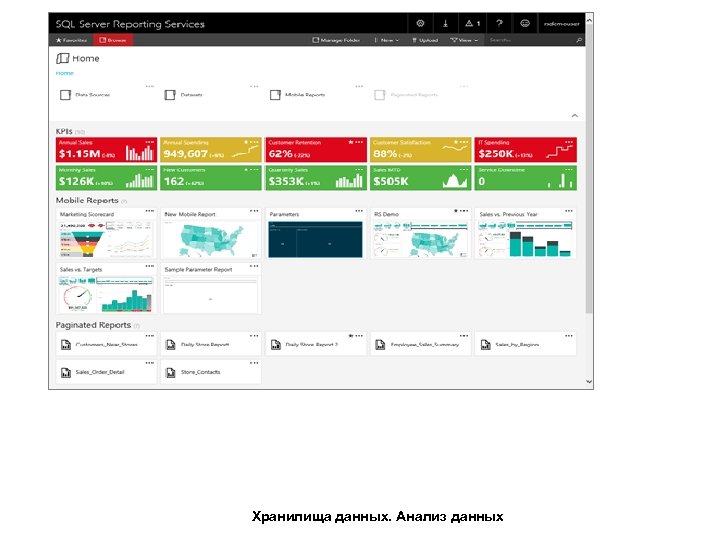Expand the View dropdown menu

[464, 40]
